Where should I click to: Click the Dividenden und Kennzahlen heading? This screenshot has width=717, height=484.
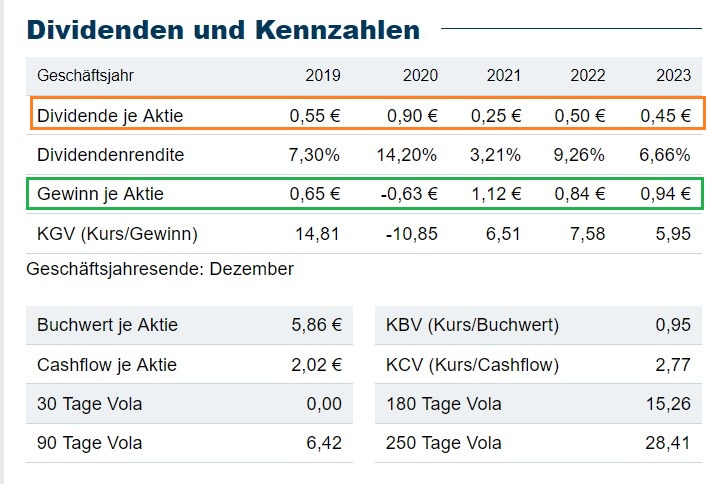223,30
